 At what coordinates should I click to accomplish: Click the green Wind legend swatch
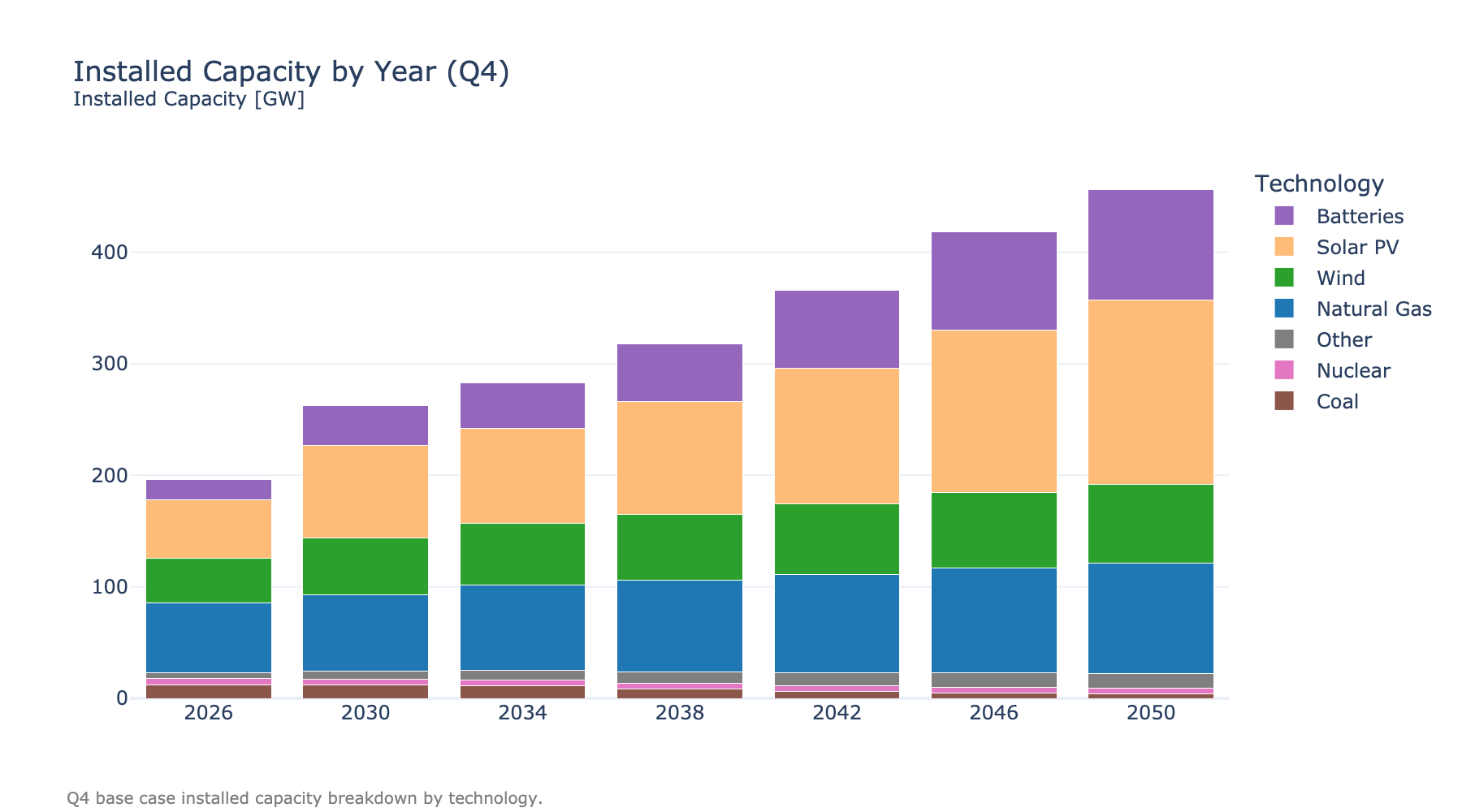click(1283, 278)
